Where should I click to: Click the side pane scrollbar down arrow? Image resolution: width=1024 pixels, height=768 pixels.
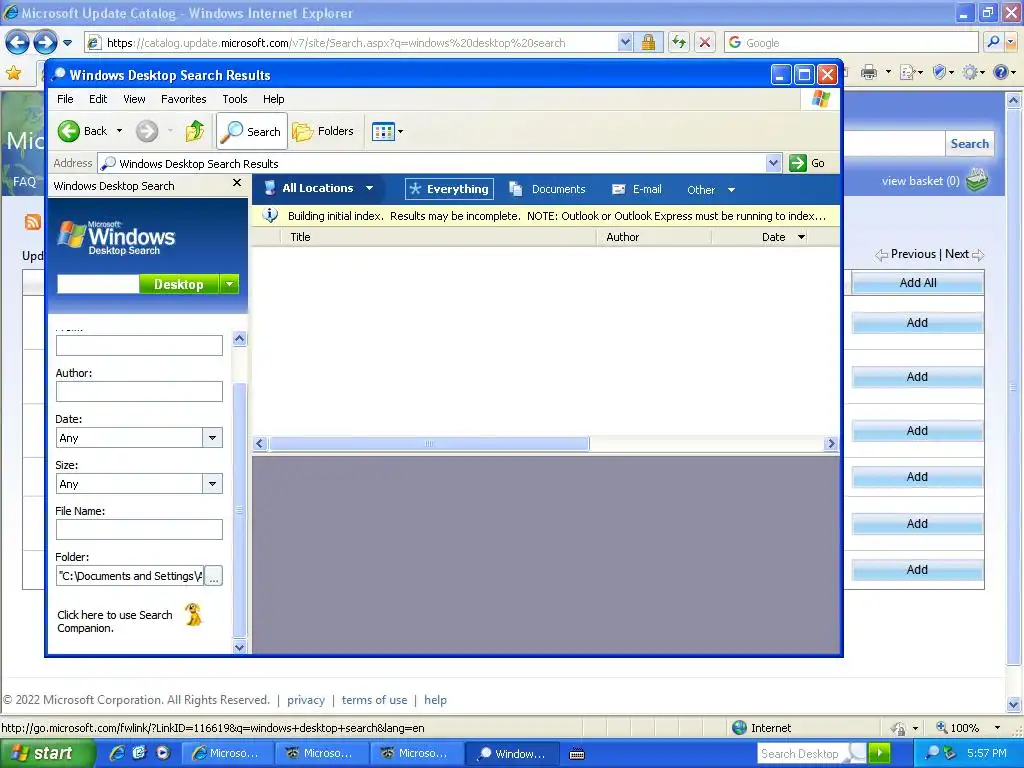tap(239, 647)
